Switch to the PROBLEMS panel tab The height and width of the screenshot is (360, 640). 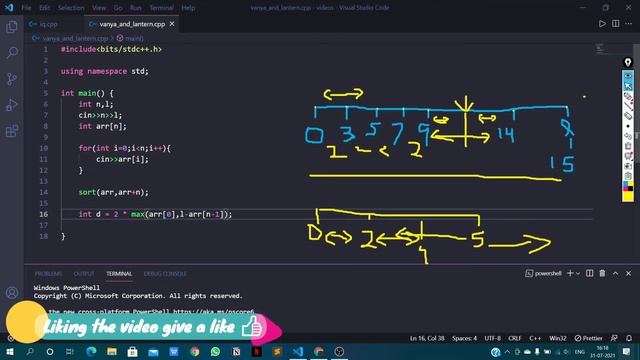point(48,273)
